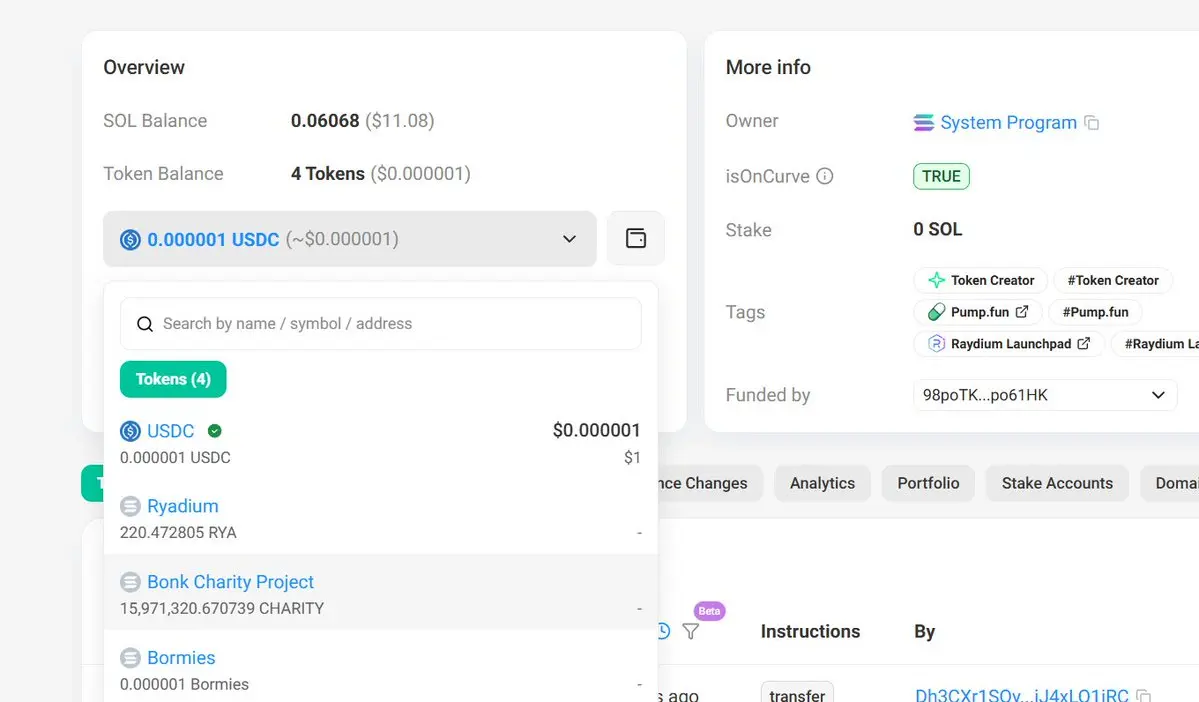
Task: Click the TRUE isOnCurve badge
Action: point(941,177)
